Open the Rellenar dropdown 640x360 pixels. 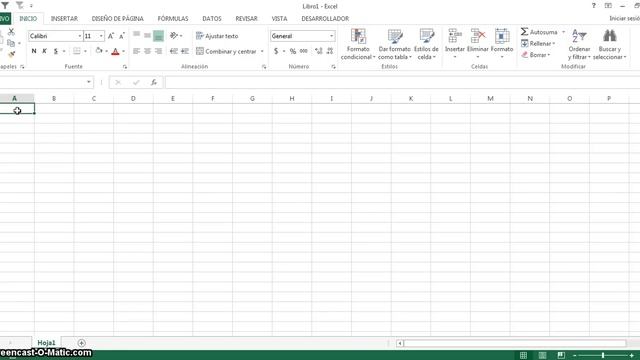coord(538,43)
